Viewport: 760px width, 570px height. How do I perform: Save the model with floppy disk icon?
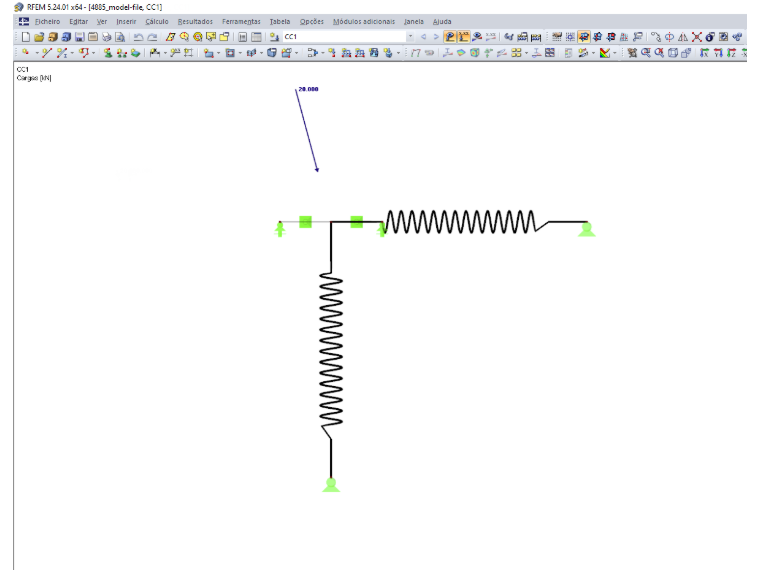pyautogui.click(x=79, y=37)
